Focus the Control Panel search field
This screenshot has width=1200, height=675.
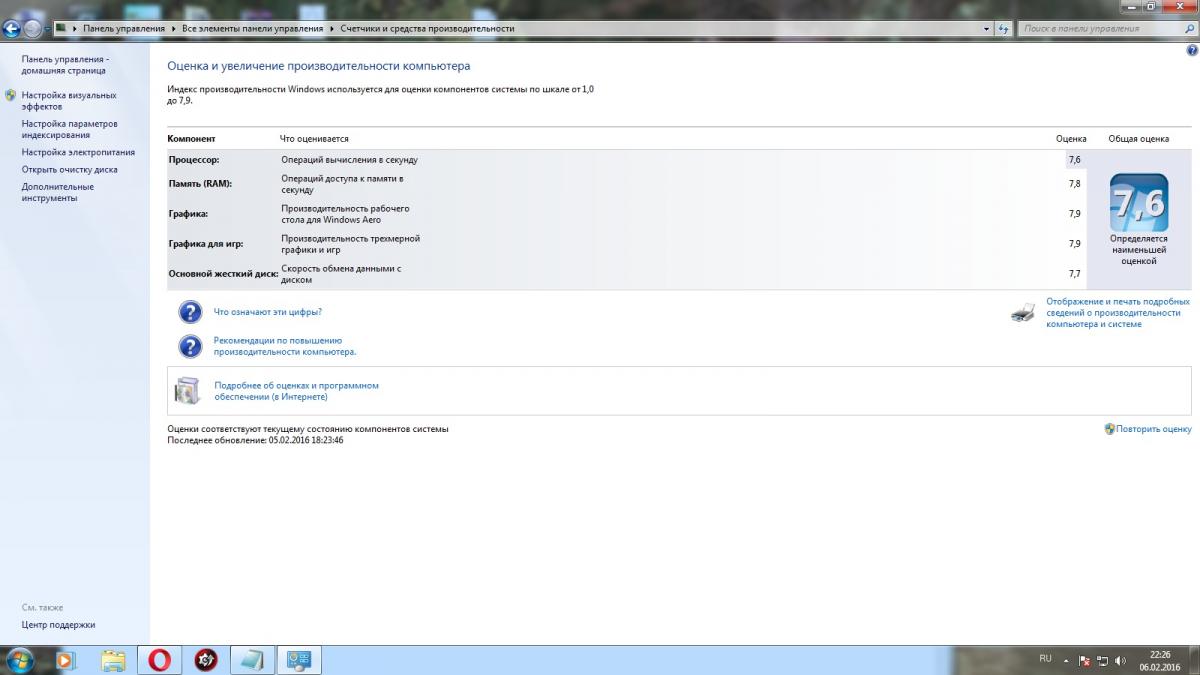click(1099, 29)
